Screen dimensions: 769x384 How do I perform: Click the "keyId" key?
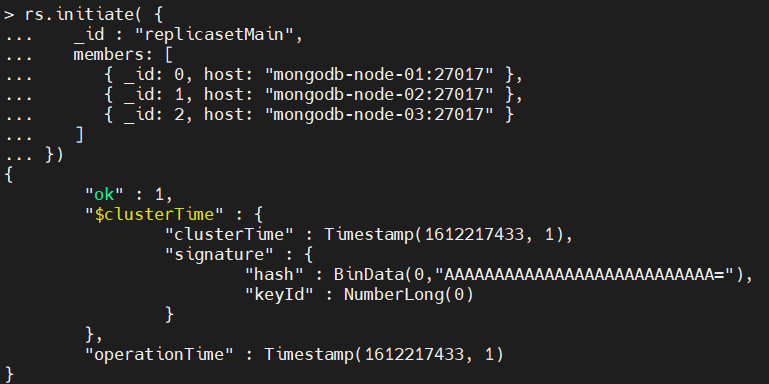point(279,295)
